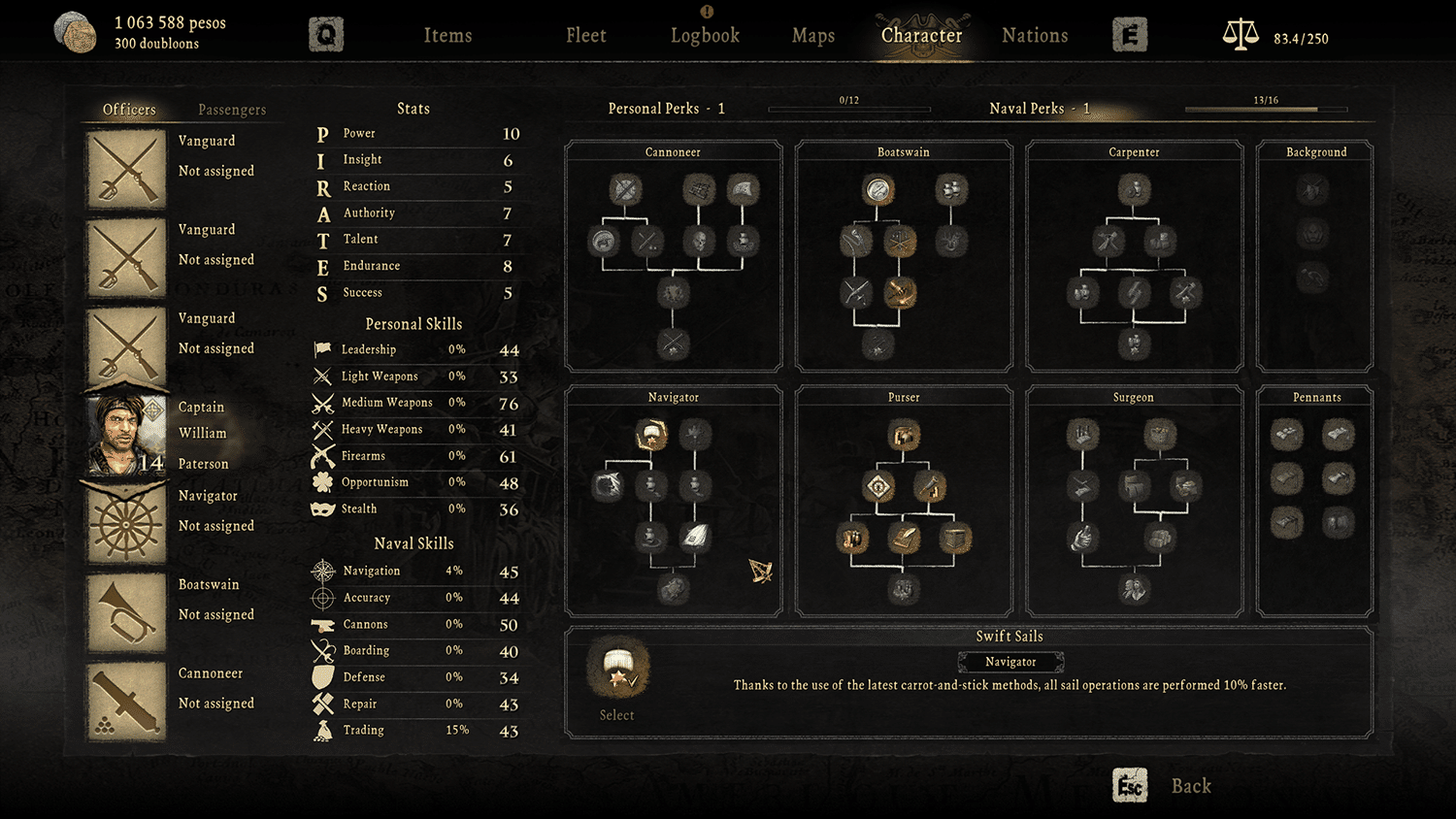
Task: Click the Navigator tag in Swift Sails description
Action: 1010,662
